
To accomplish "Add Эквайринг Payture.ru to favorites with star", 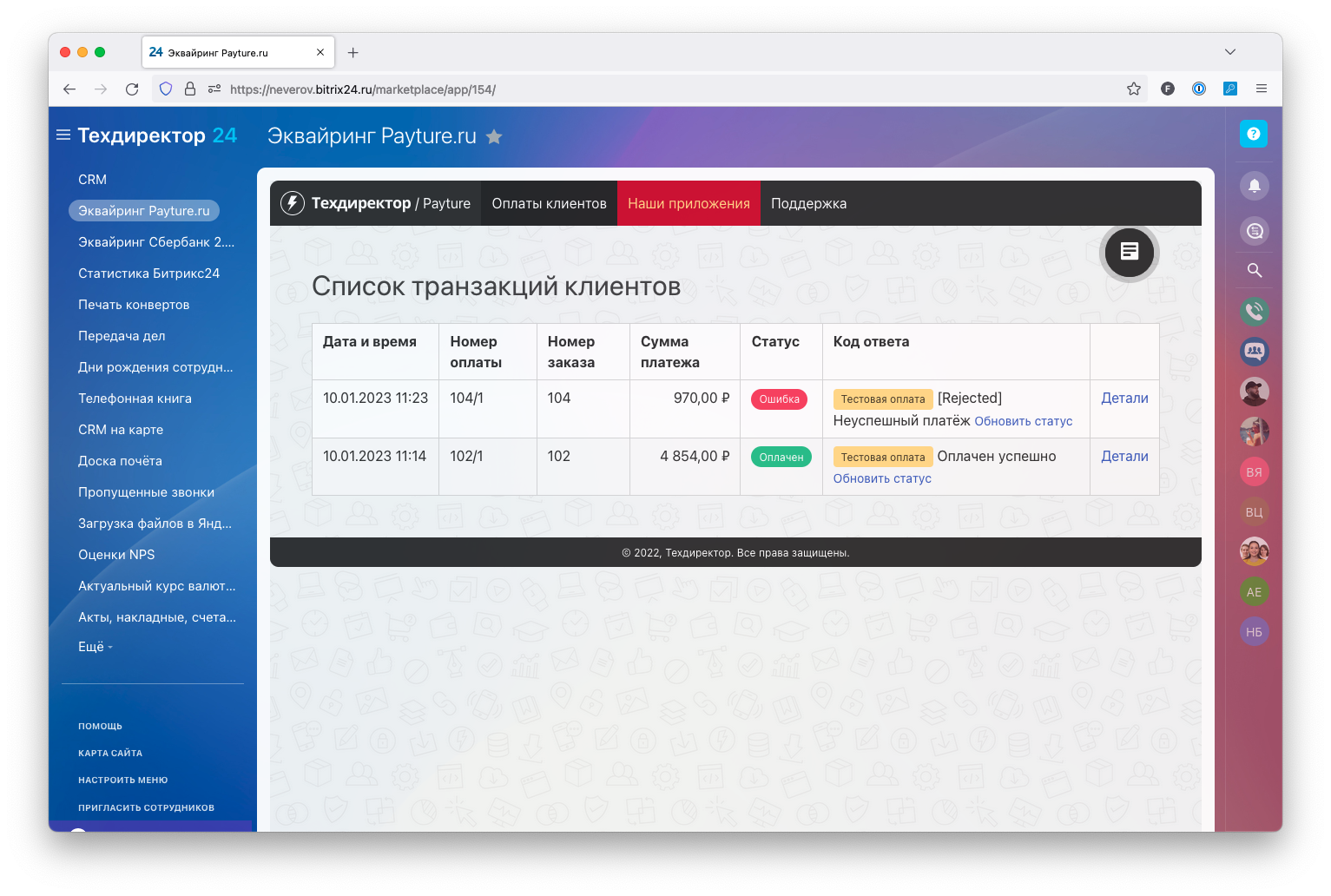I will tap(494, 136).
